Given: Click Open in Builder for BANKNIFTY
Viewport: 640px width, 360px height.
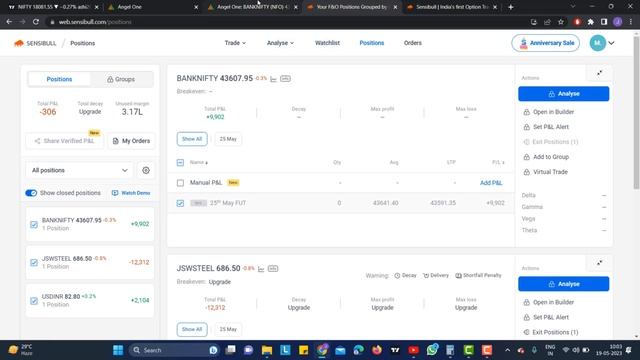Looking at the screenshot, I should (549, 112).
